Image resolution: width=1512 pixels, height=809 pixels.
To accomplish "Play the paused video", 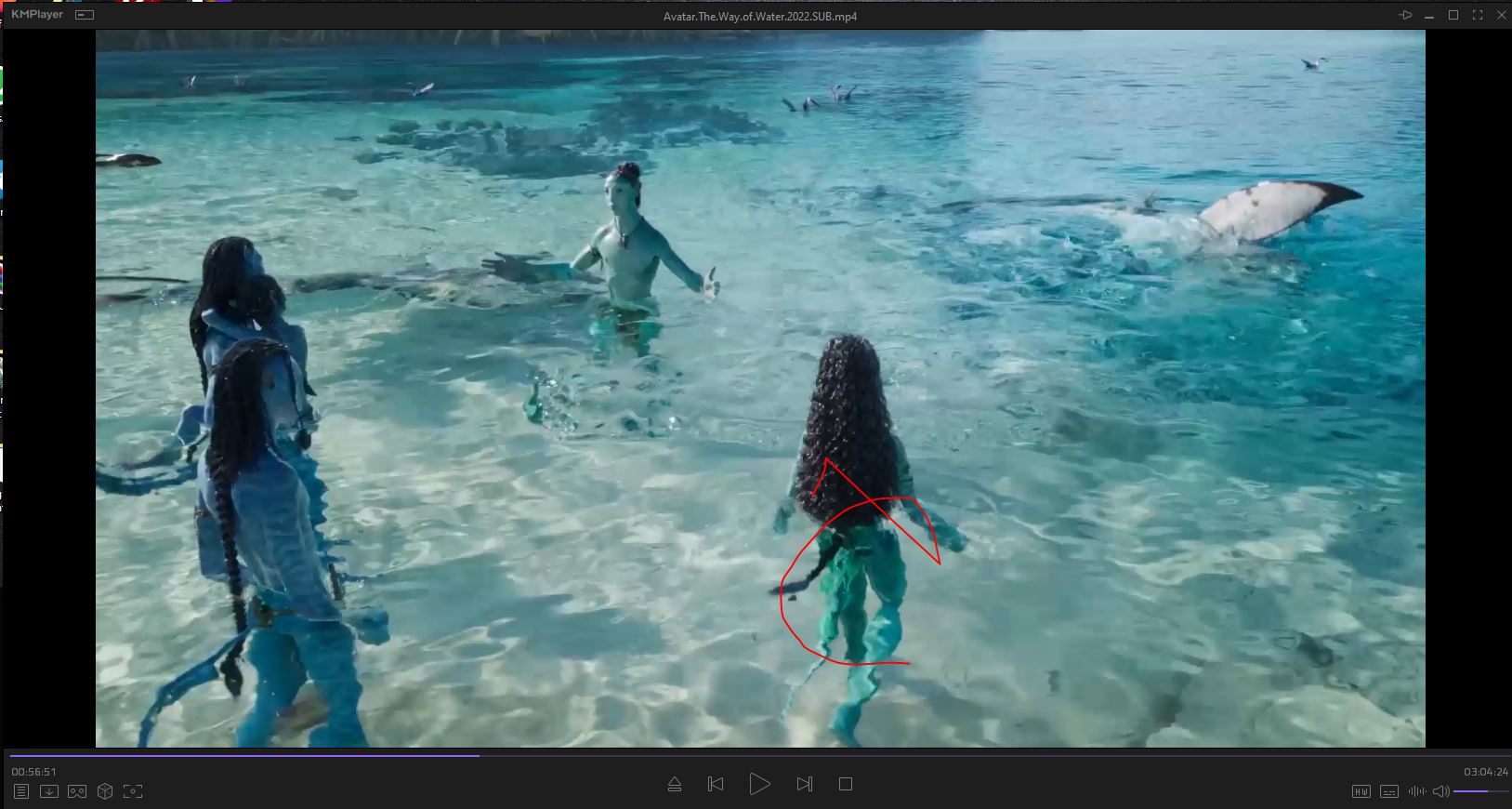I will pos(759,784).
